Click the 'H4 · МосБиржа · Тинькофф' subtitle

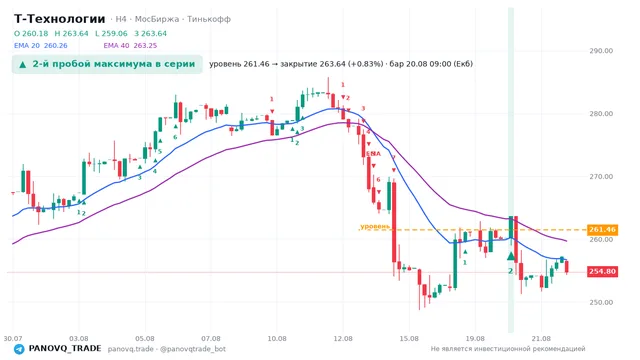coord(173,19)
